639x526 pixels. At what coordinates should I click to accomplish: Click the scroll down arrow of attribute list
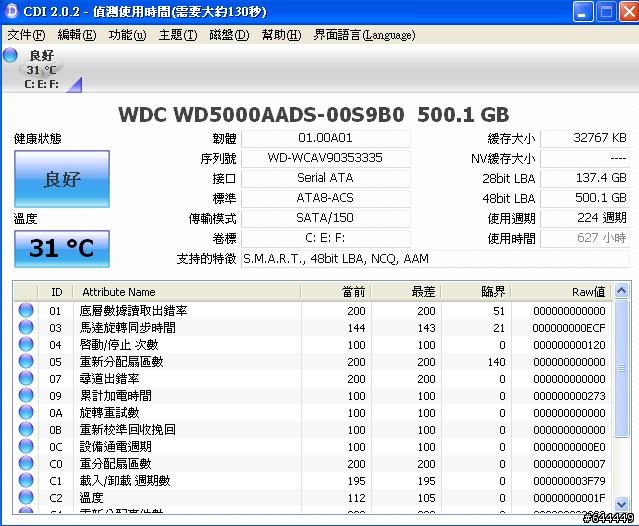[x=621, y=504]
